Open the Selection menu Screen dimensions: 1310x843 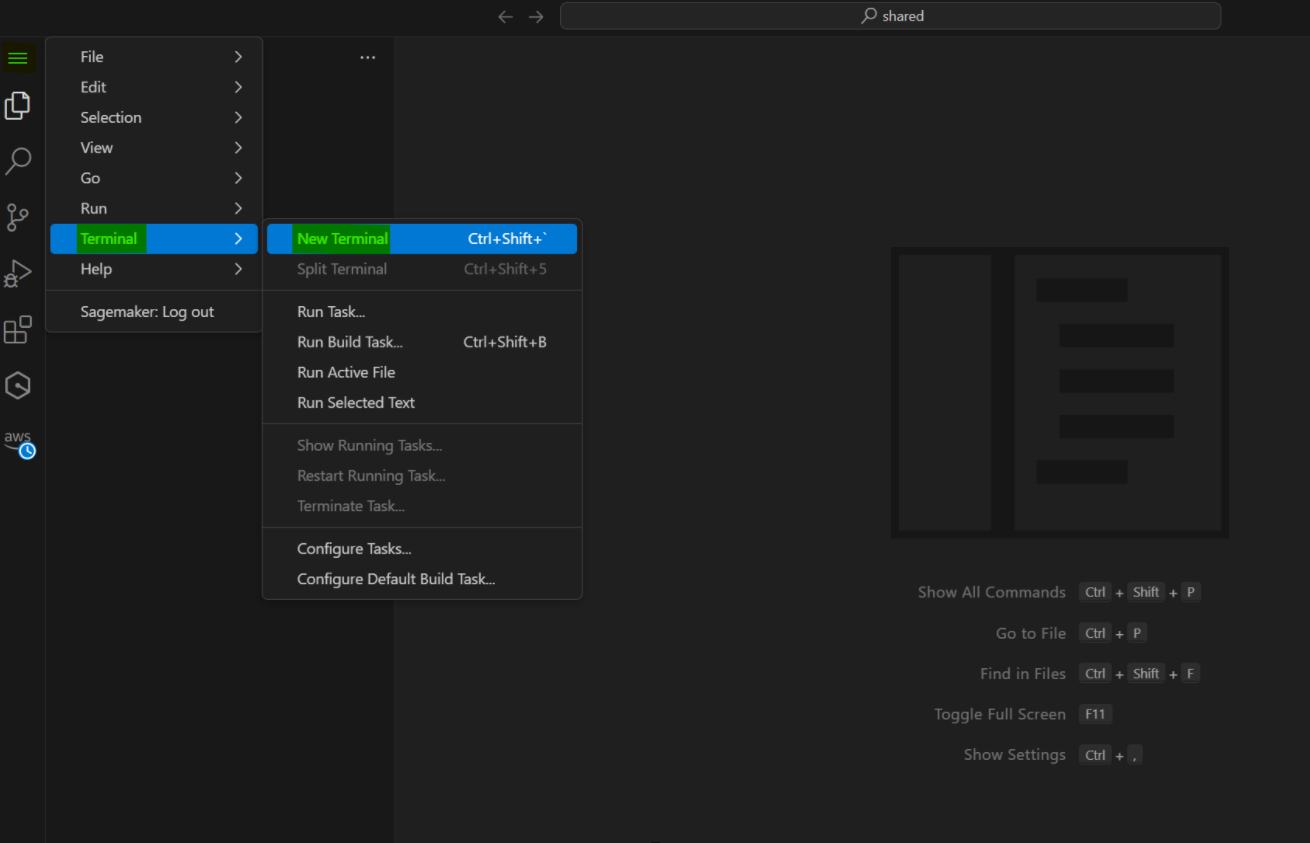154,117
